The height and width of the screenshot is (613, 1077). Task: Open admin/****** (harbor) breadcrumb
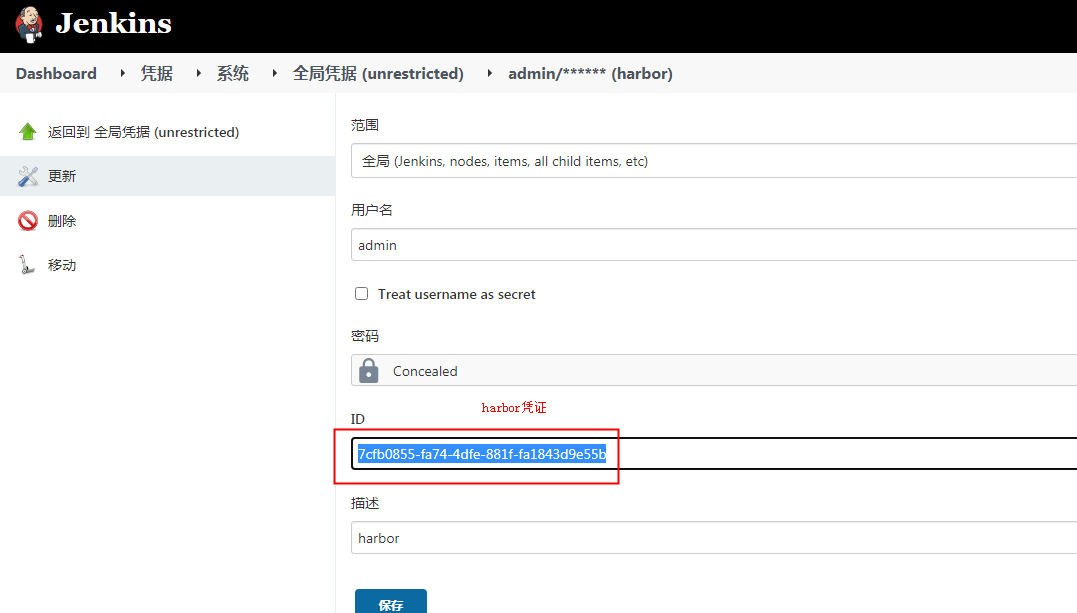click(590, 74)
